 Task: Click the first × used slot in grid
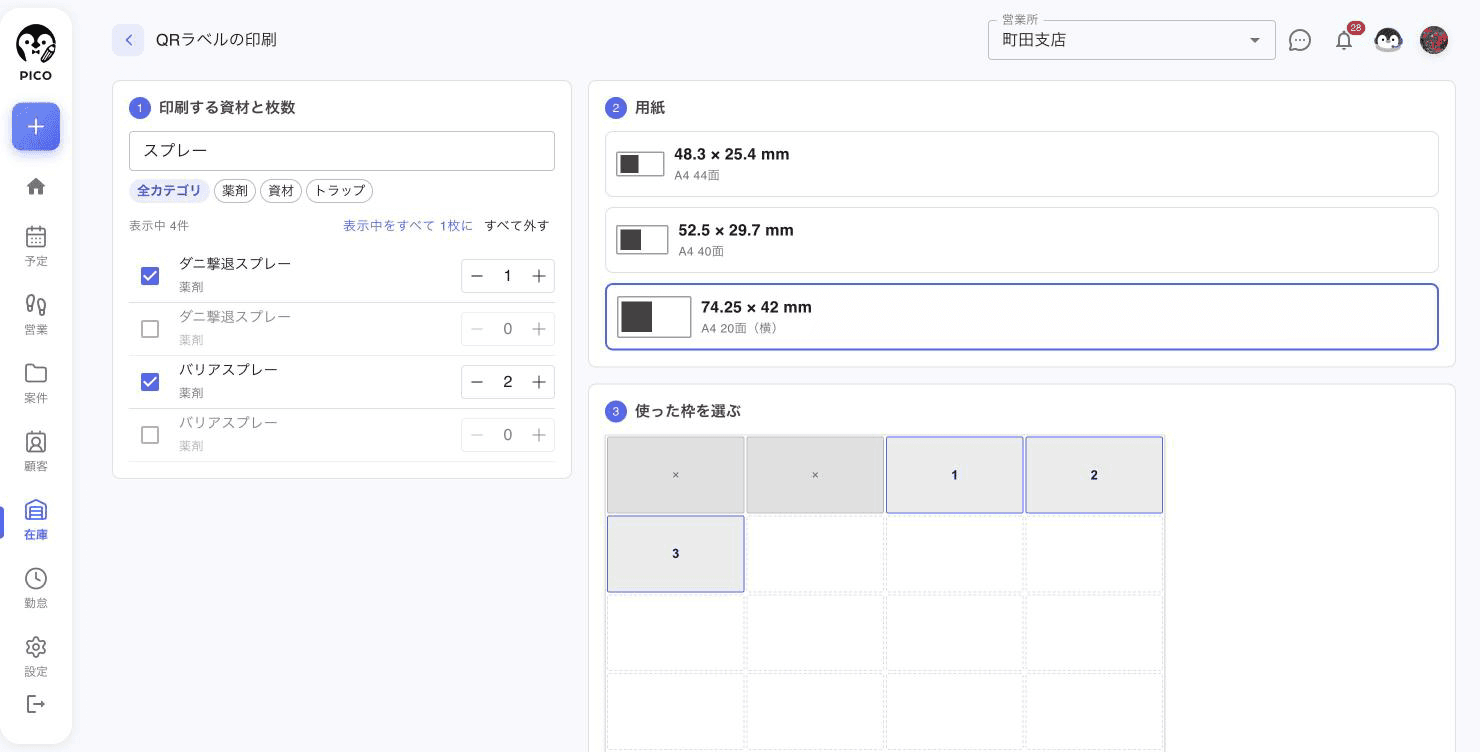676,475
